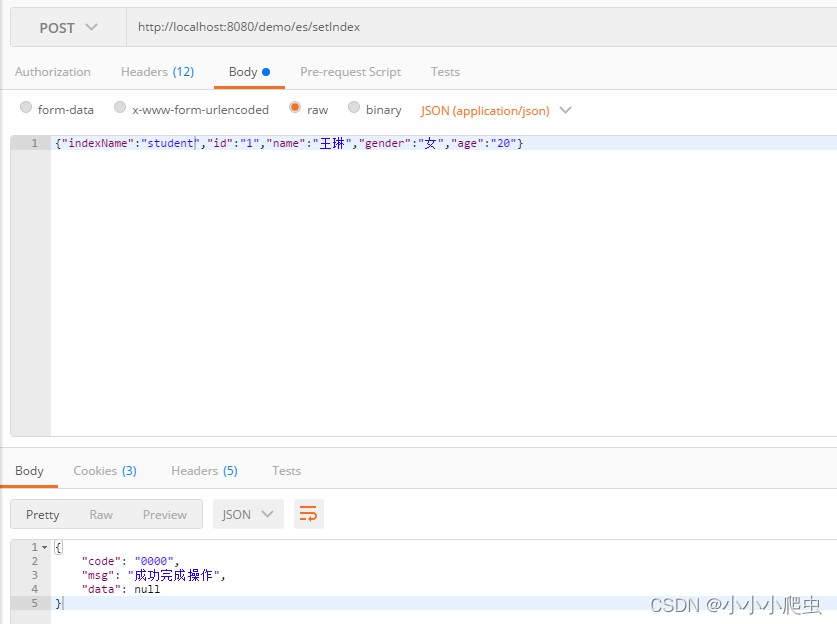
Task: Open the request Tests tab
Action: [445, 72]
